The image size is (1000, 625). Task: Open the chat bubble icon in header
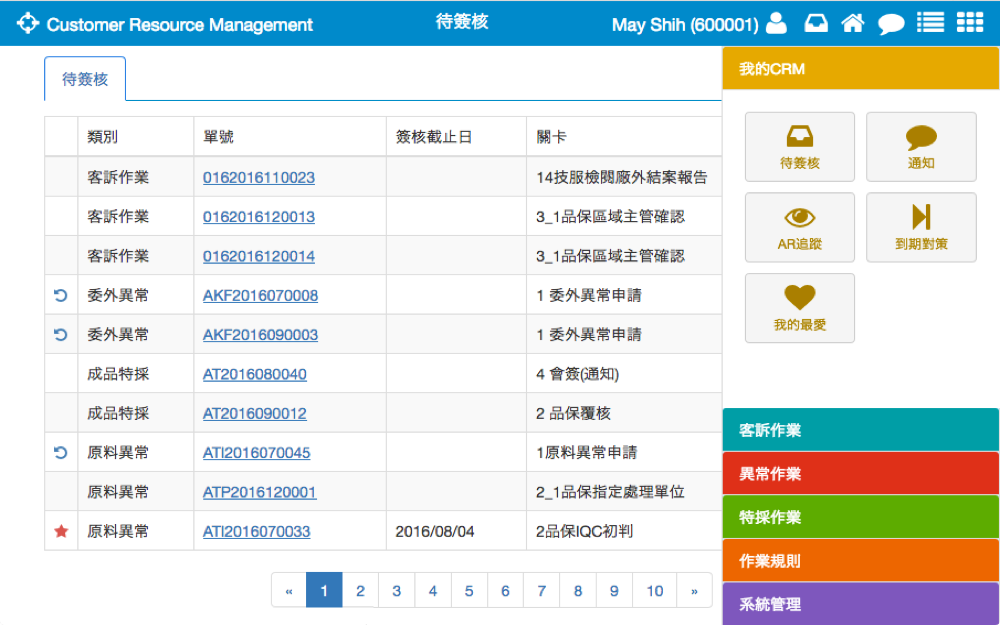(891, 24)
